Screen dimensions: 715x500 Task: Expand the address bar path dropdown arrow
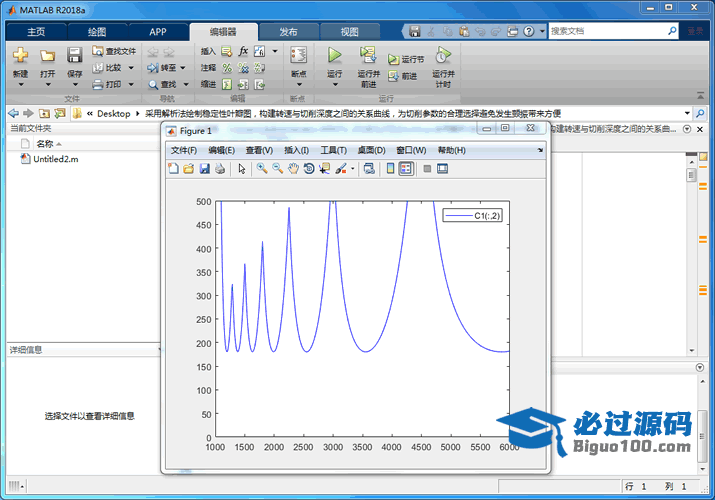point(687,113)
